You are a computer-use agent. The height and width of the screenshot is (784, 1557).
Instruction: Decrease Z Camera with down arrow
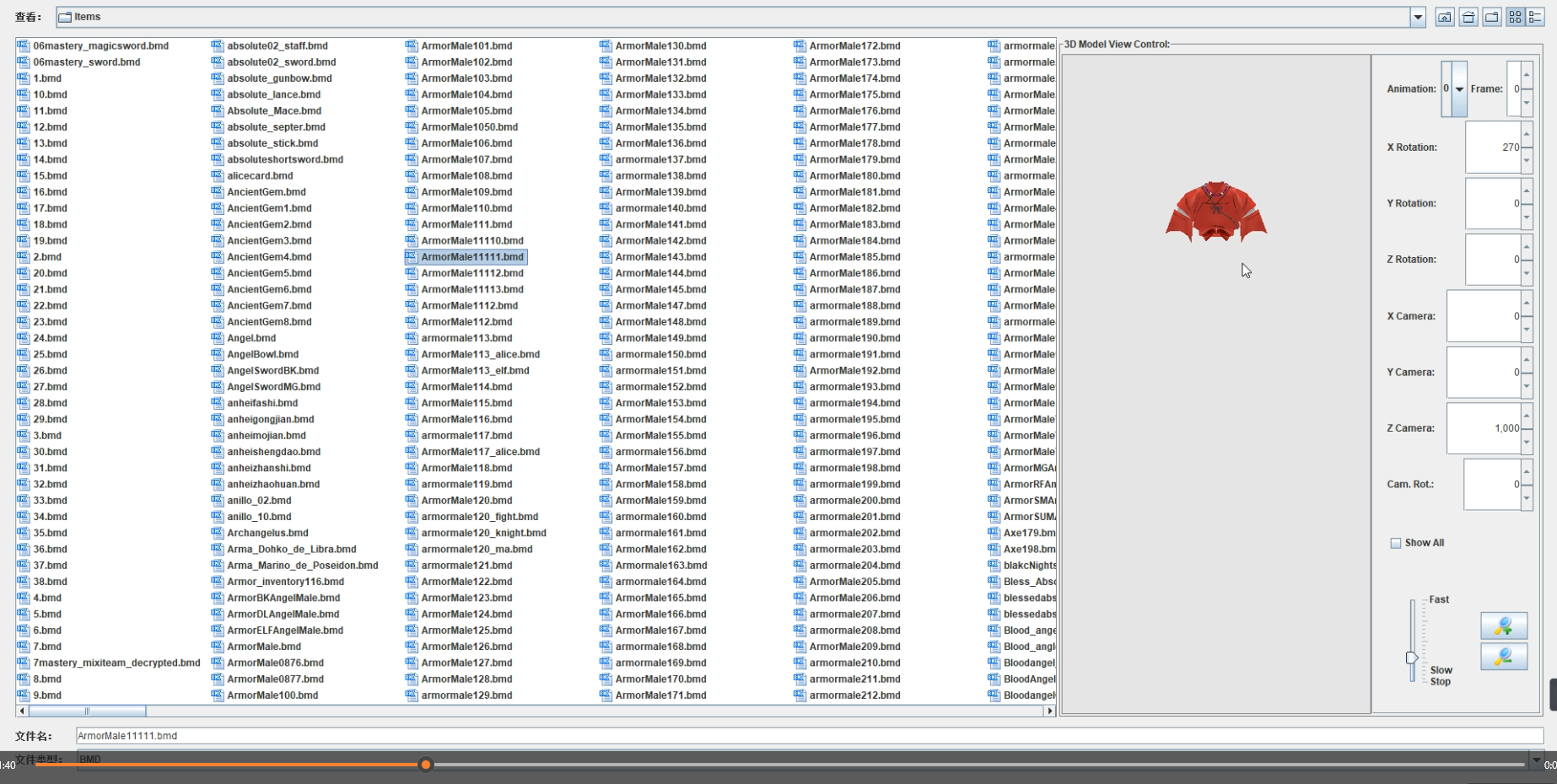click(x=1527, y=442)
